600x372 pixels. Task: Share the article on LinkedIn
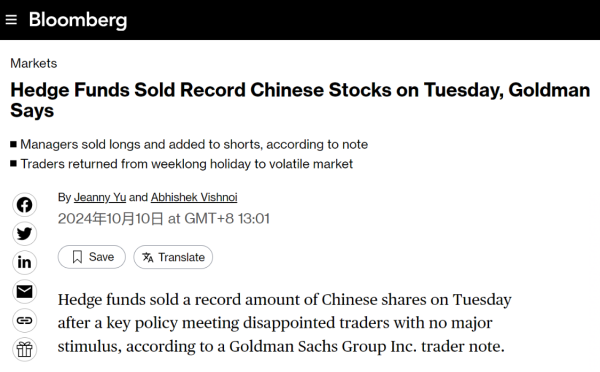[24, 263]
